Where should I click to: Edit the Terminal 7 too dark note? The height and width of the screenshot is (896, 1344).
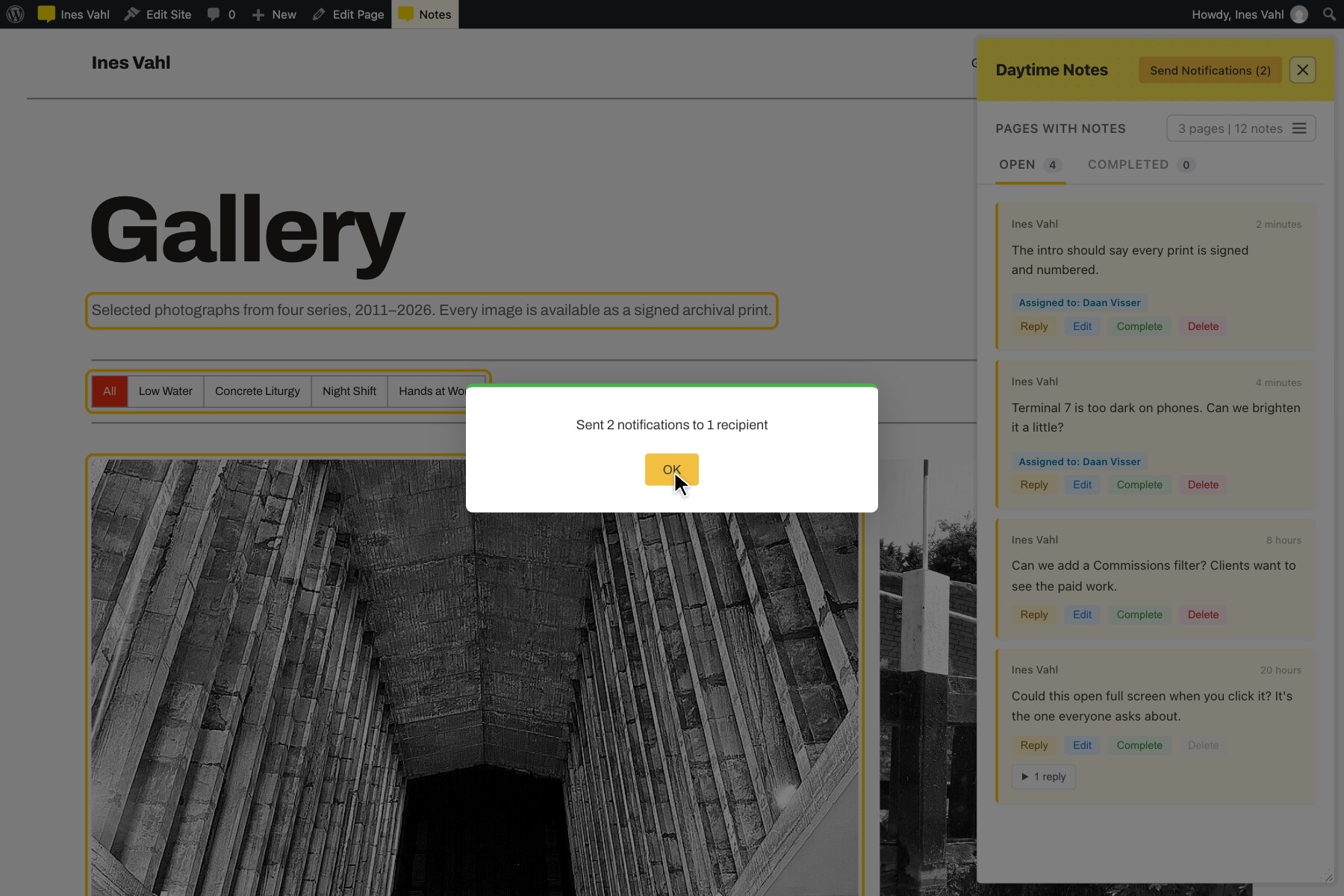tap(1082, 485)
